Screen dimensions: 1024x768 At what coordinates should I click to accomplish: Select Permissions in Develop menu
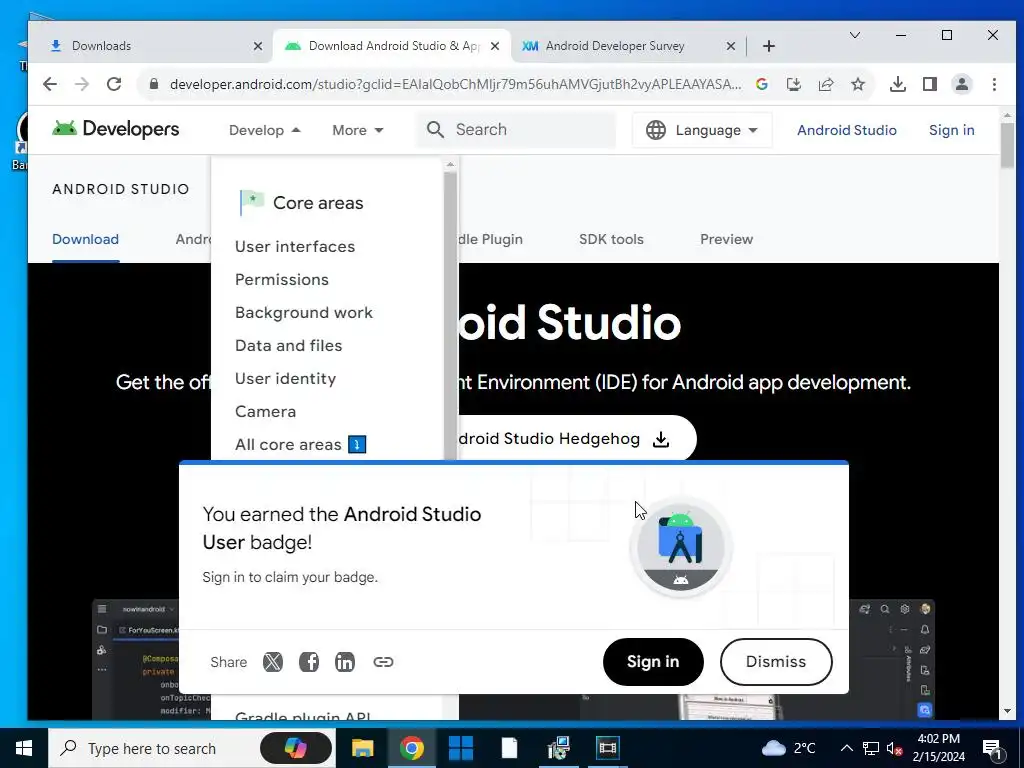click(x=281, y=280)
